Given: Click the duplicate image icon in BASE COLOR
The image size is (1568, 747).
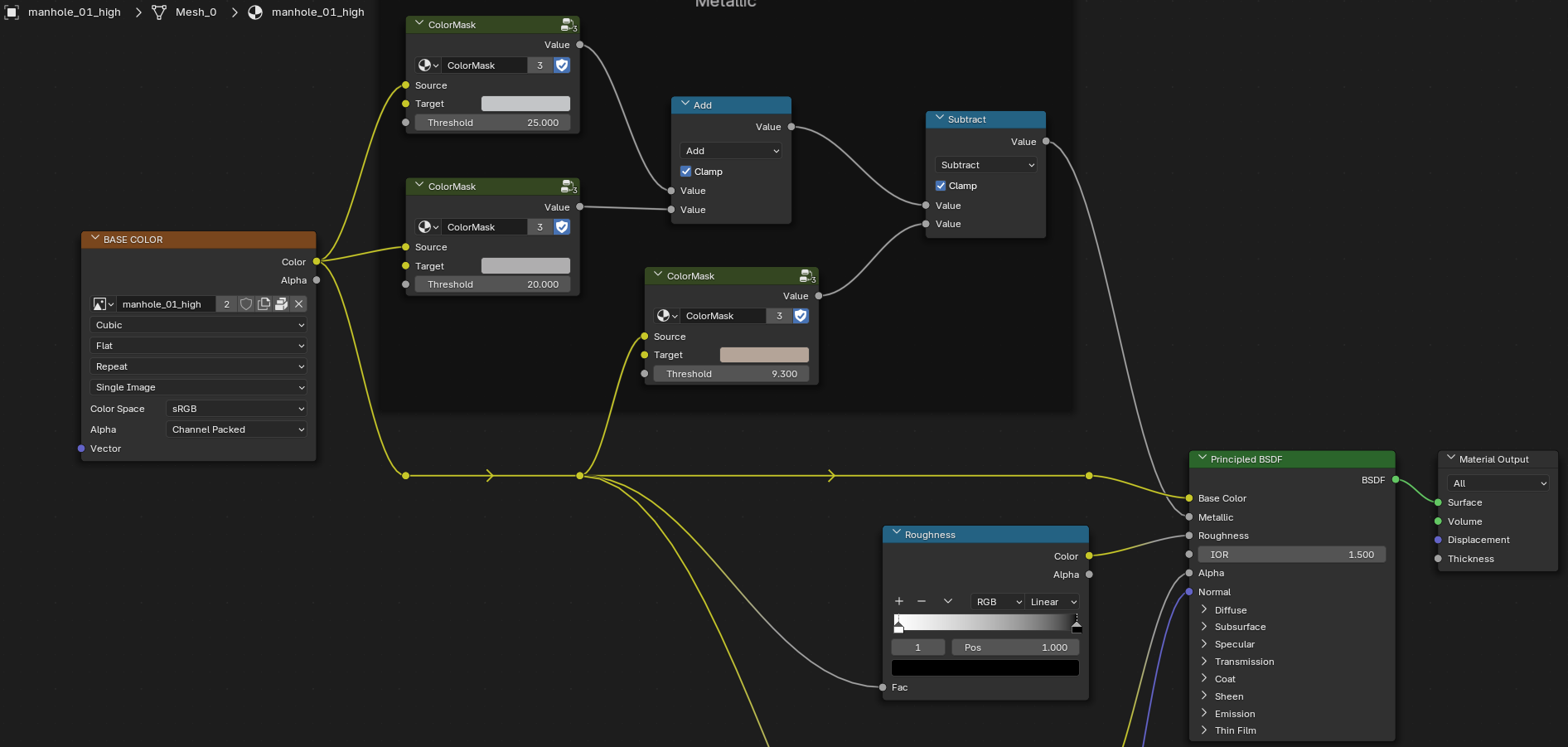Looking at the screenshot, I should (264, 304).
